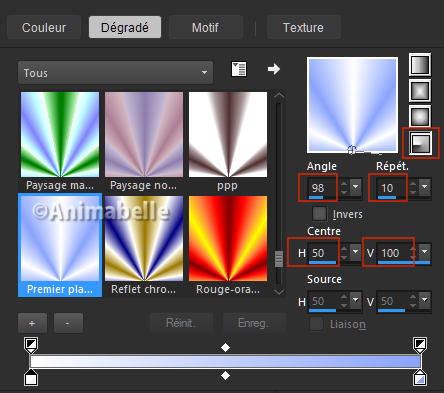444x393 pixels.
Task: Select the Premier pla... gradient thumbnail
Action: (x=60, y=238)
